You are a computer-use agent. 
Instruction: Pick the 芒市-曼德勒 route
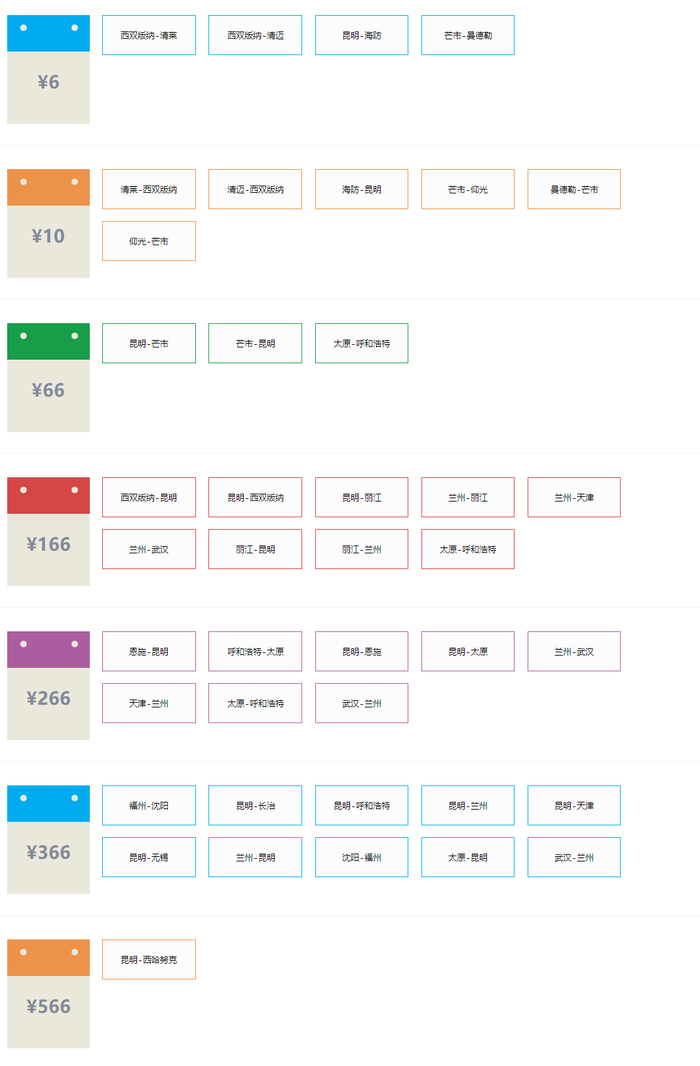468,35
